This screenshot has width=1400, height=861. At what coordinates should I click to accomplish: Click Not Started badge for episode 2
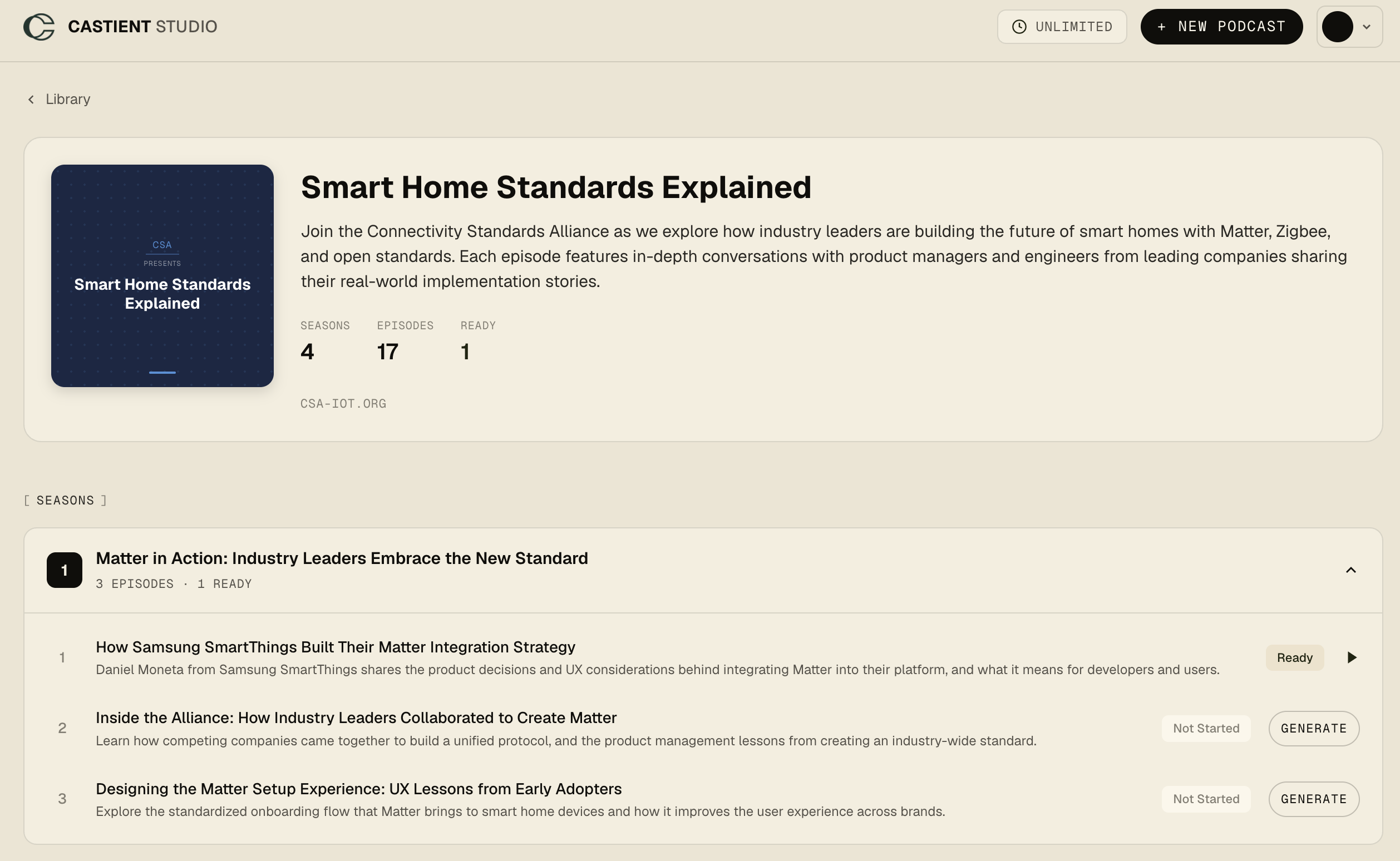tap(1206, 728)
